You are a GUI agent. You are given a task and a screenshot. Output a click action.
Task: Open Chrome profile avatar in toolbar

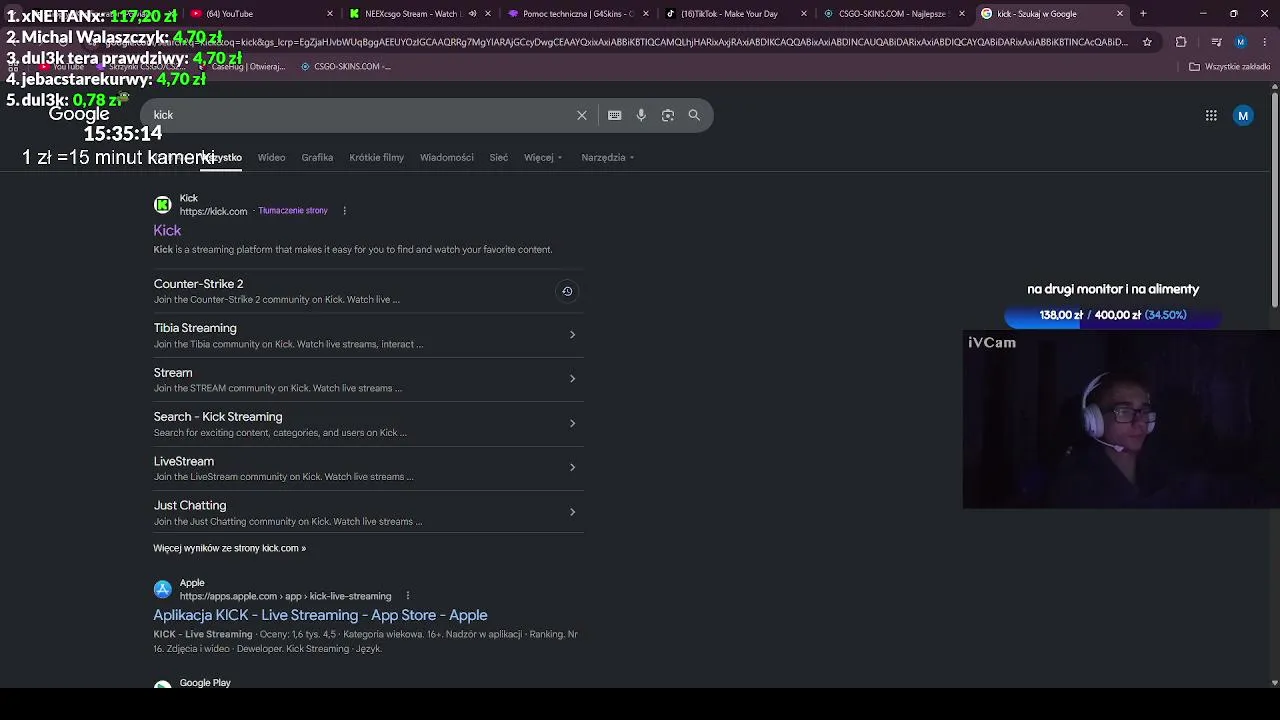point(1241,42)
